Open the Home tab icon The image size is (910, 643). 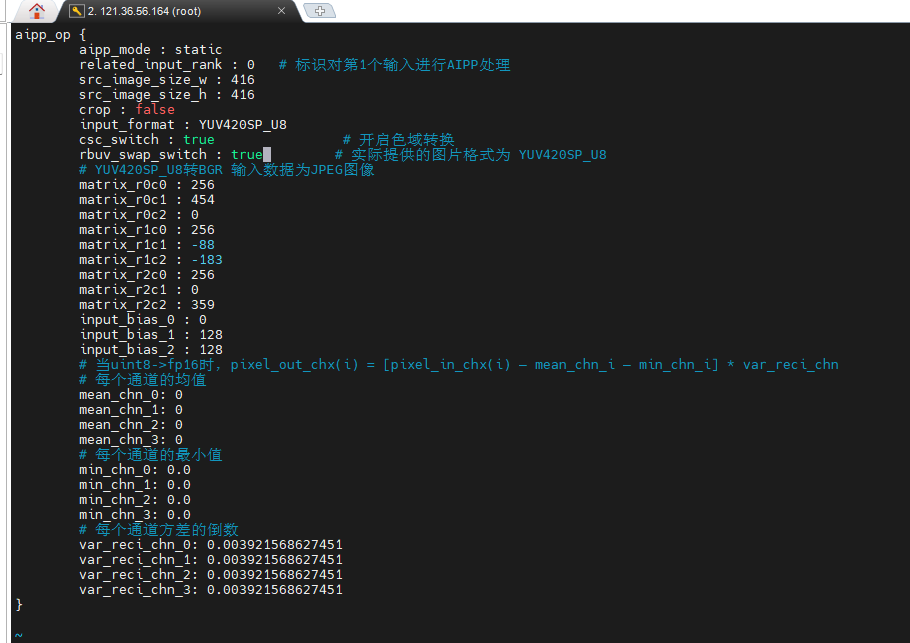point(36,11)
